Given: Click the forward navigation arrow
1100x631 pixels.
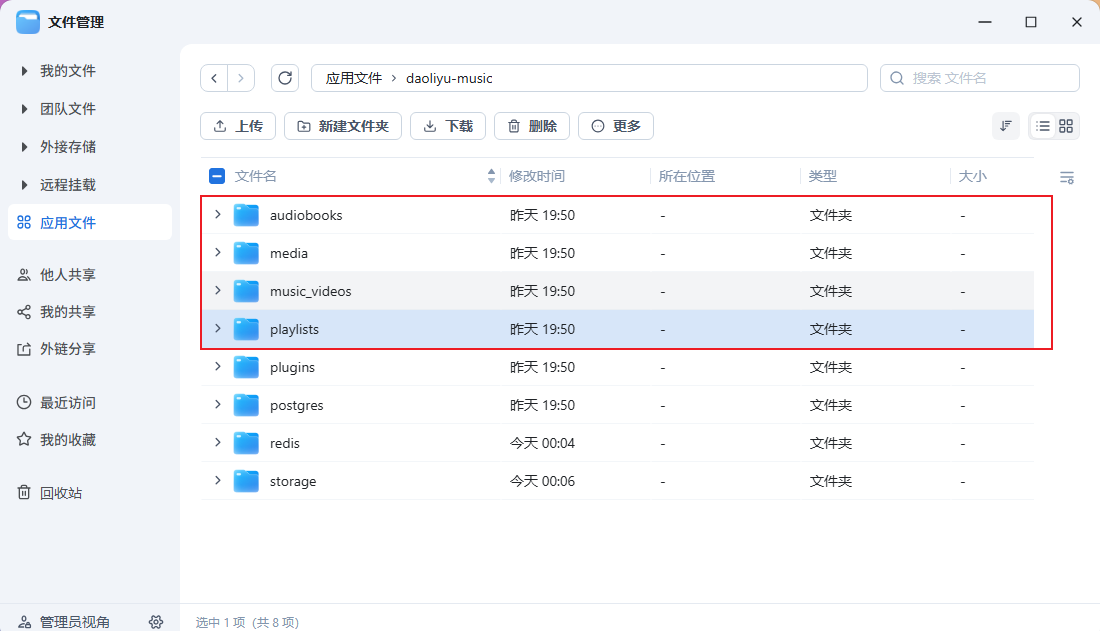Looking at the screenshot, I should (241, 78).
